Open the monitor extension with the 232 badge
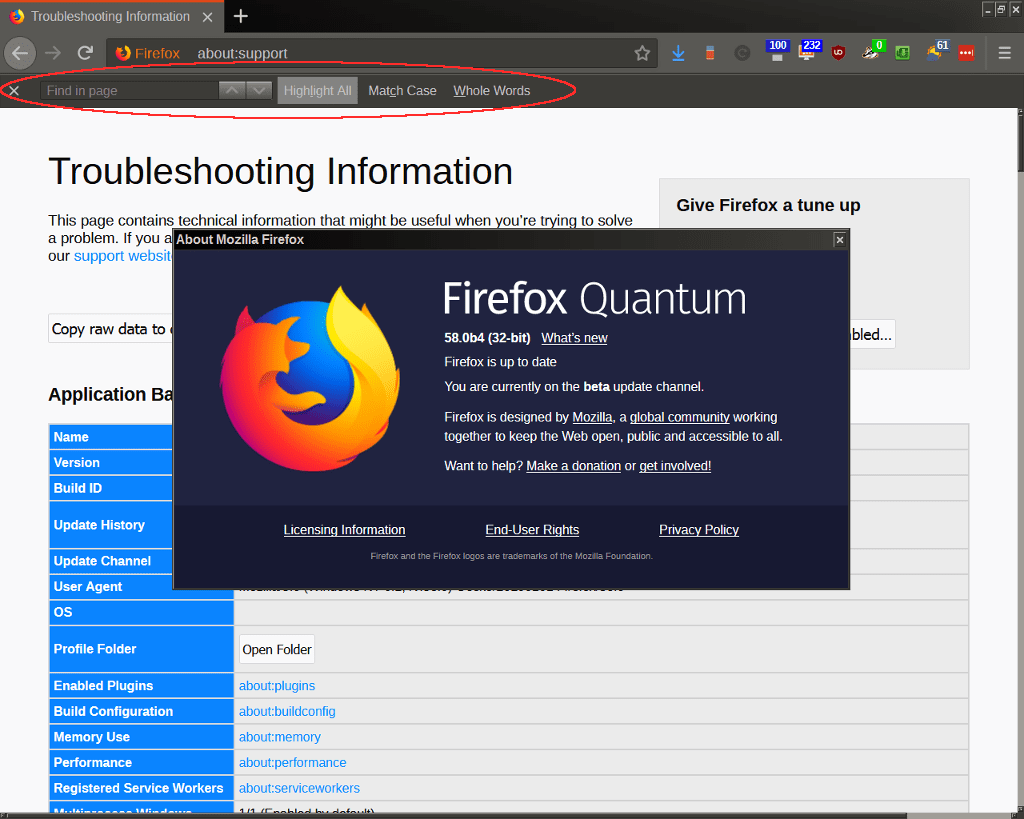Screen dimensions: 1024x819 tap(808, 51)
